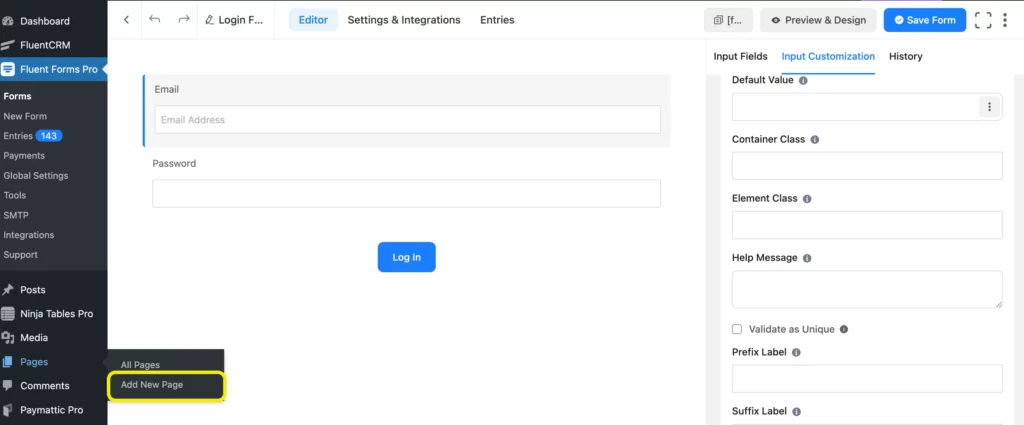
Task: Click the Password input field
Action: point(406,194)
